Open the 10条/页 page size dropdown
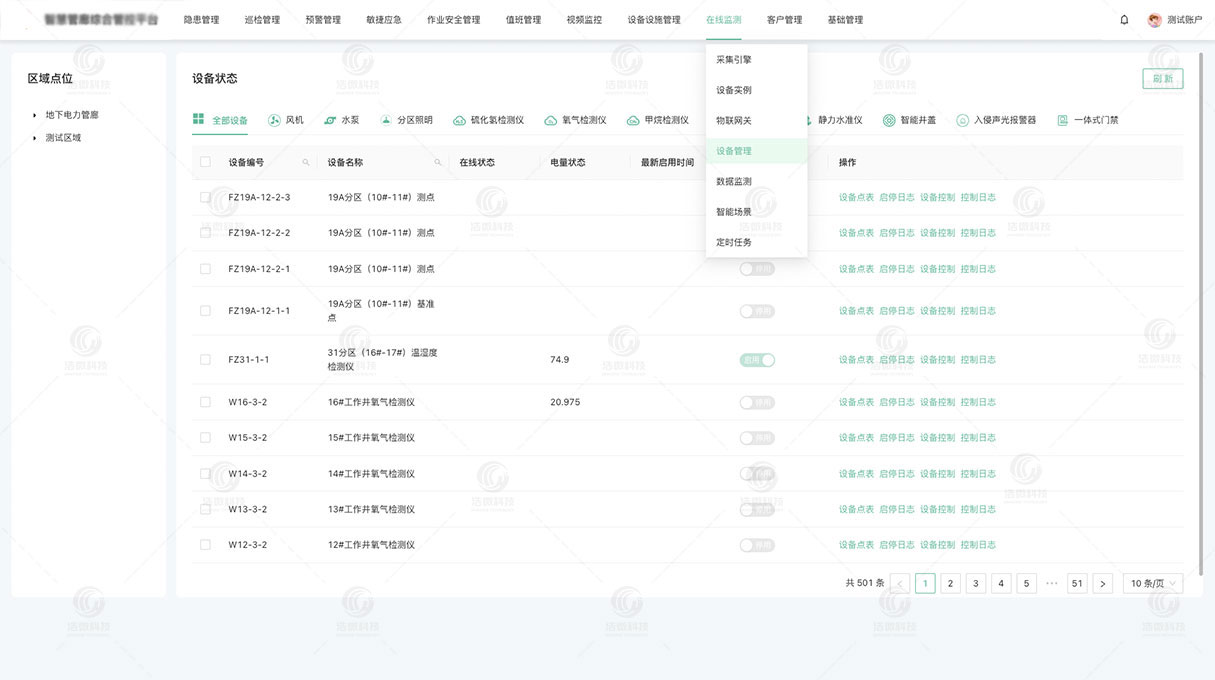 click(1150, 582)
